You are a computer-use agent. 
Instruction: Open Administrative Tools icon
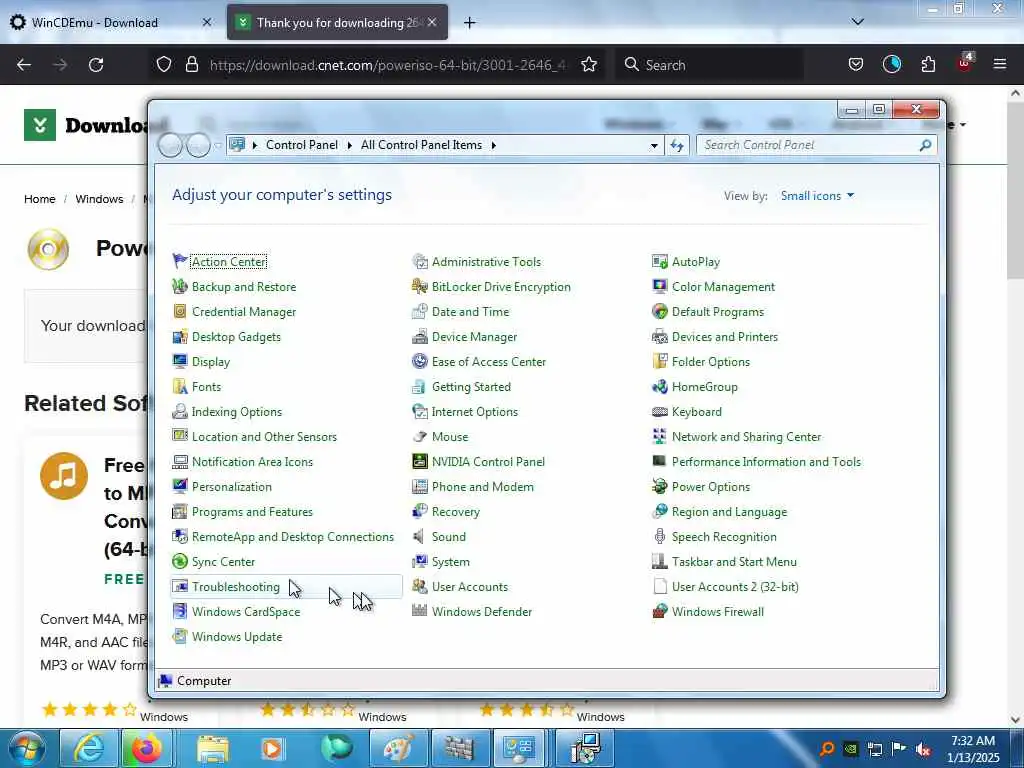tap(420, 261)
